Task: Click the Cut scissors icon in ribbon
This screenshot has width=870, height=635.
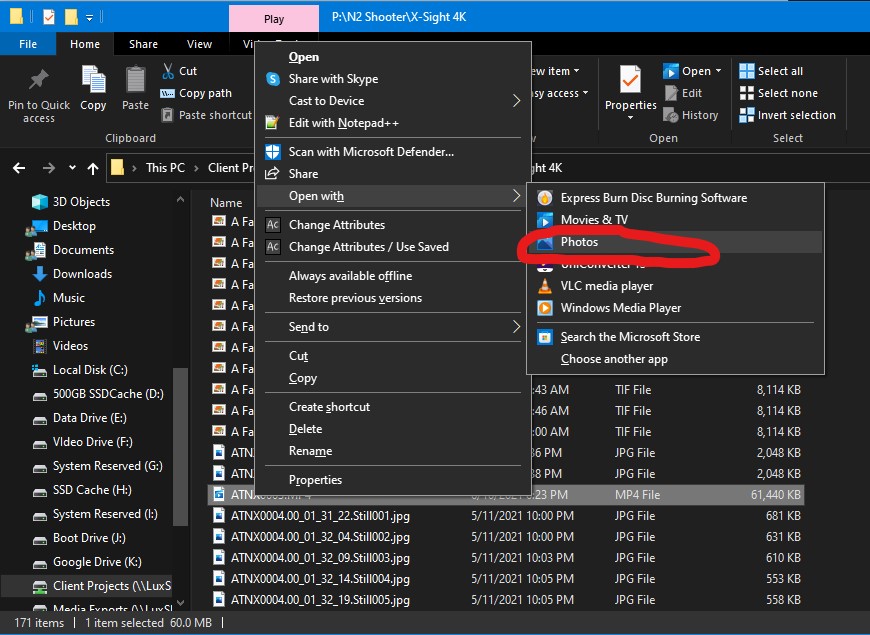Action: pos(168,71)
